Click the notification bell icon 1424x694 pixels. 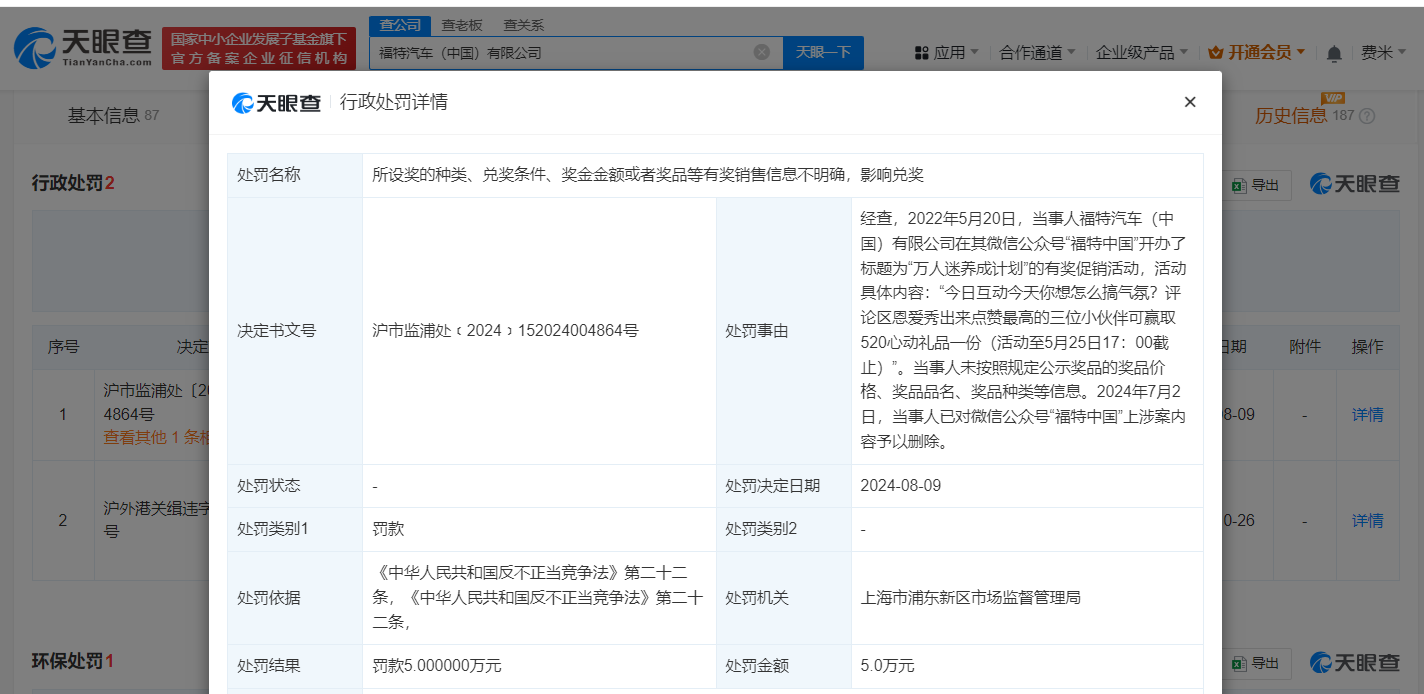(x=1333, y=52)
